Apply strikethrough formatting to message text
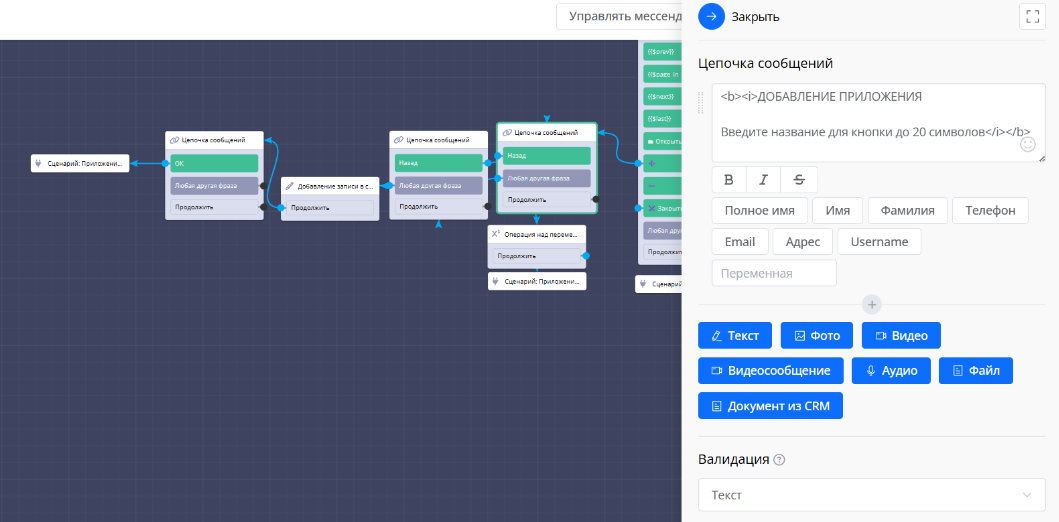Image resolution: width=1059 pixels, height=522 pixels. 798,180
